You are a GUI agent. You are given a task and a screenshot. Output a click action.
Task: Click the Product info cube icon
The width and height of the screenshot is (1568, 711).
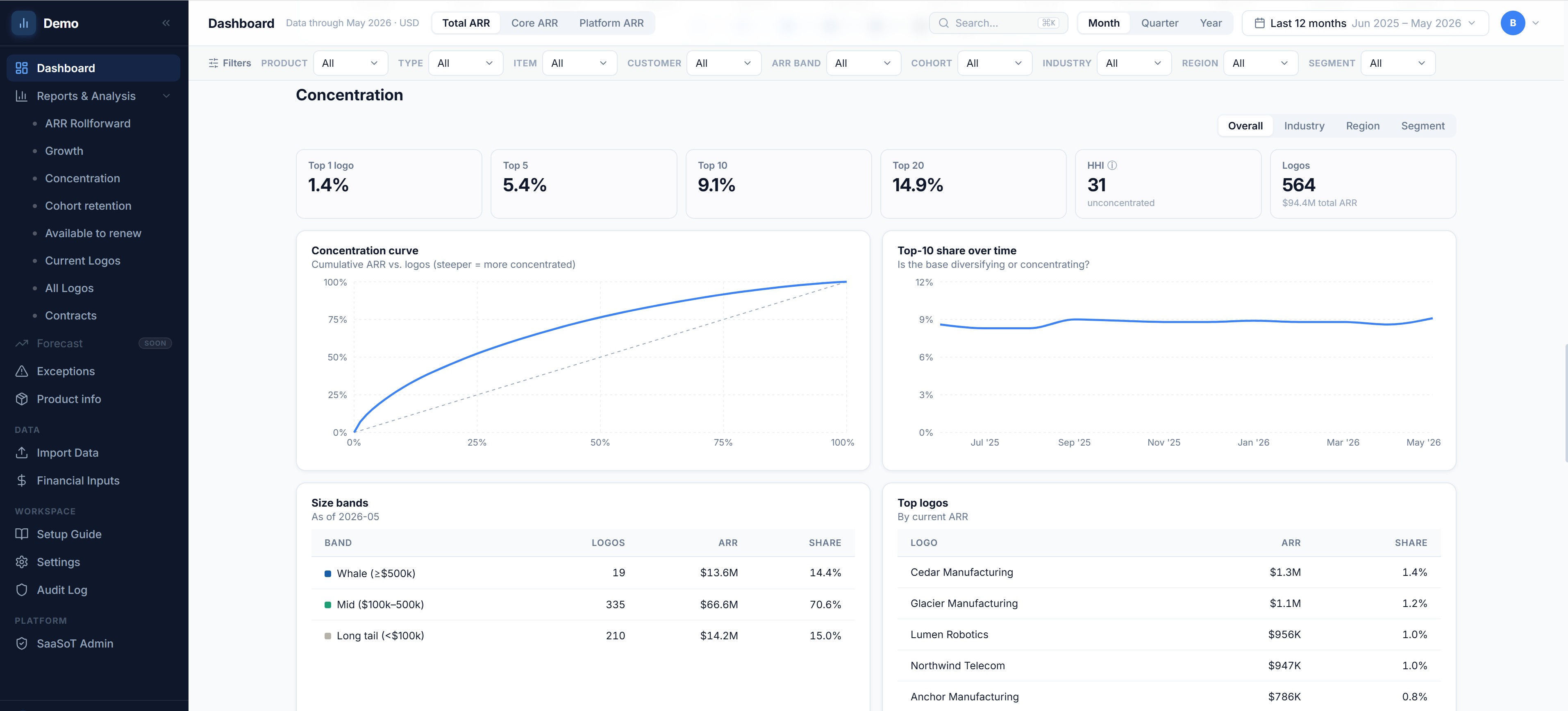coord(22,399)
